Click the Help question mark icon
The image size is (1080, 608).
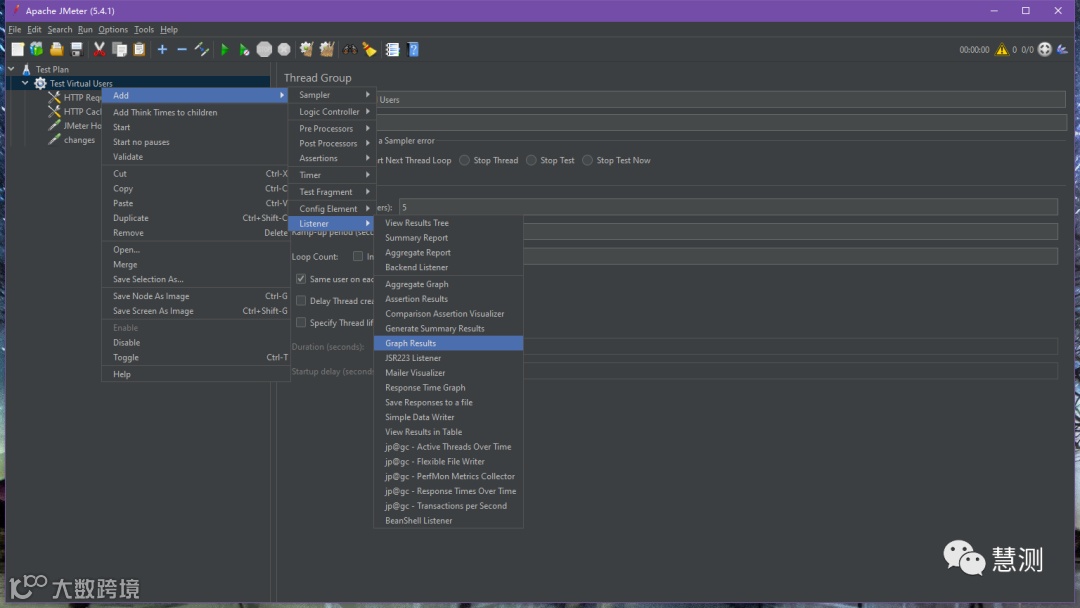click(x=413, y=49)
